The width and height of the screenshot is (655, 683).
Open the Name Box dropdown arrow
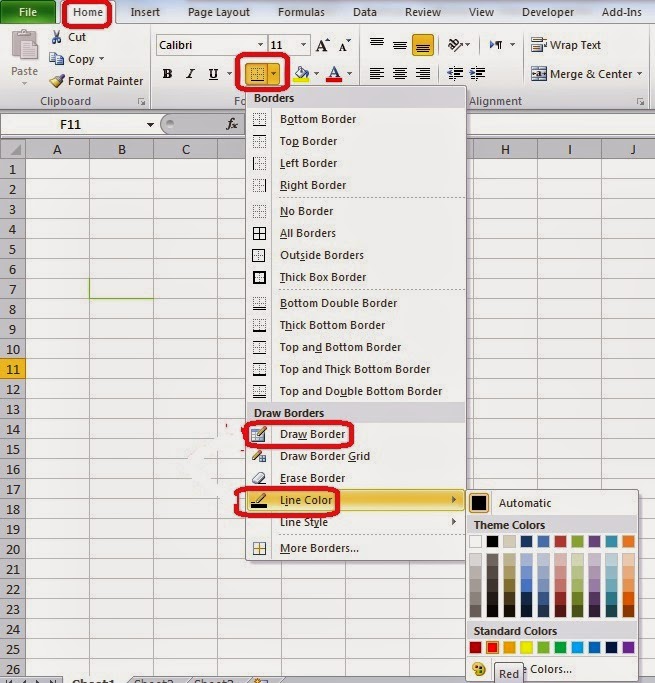coord(150,125)
